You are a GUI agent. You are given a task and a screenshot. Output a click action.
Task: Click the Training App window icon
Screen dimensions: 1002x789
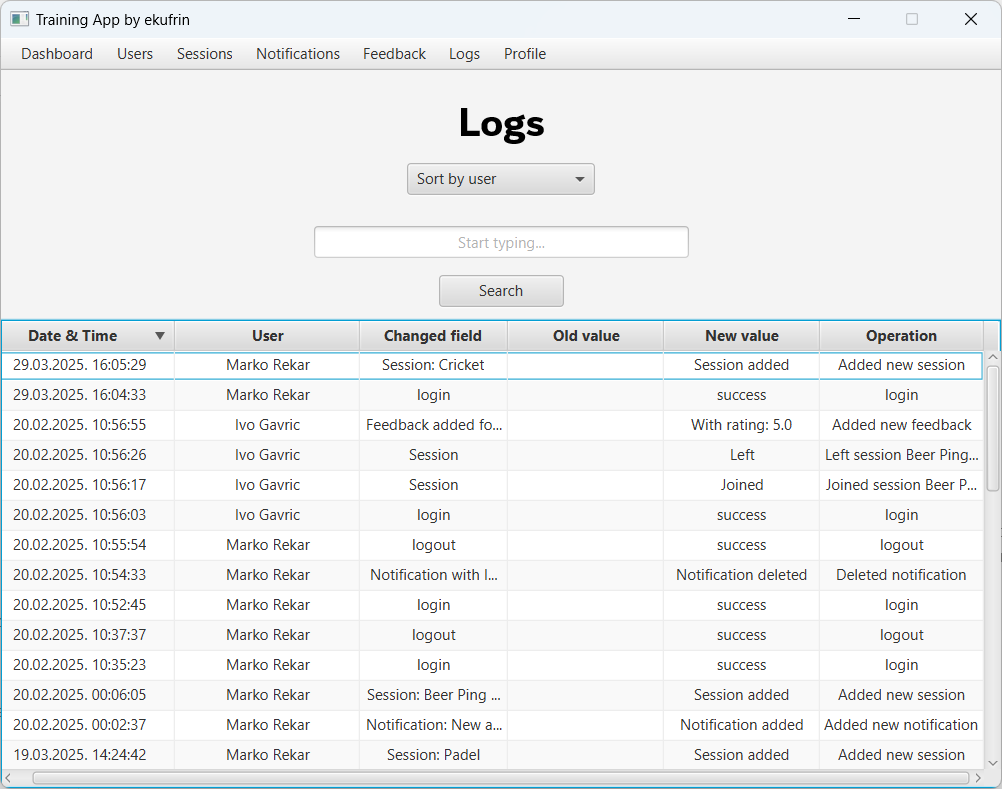click(19, 19)
